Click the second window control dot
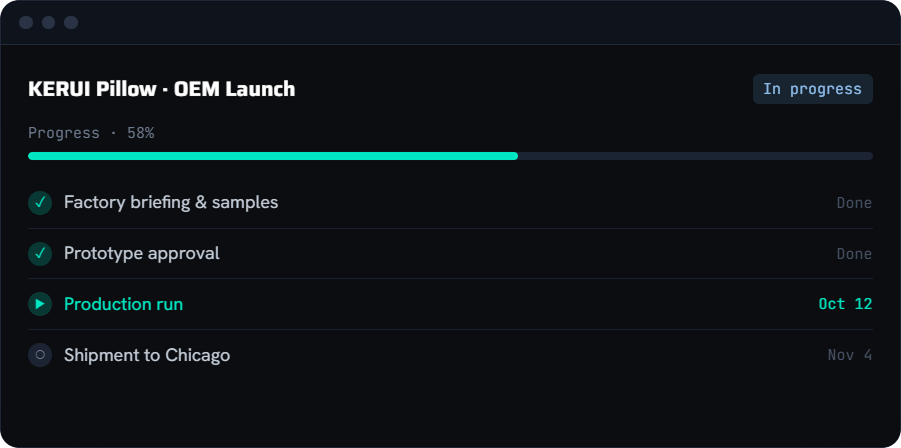Viewport: 901px width, 448px height. click(x=48, y=22)
